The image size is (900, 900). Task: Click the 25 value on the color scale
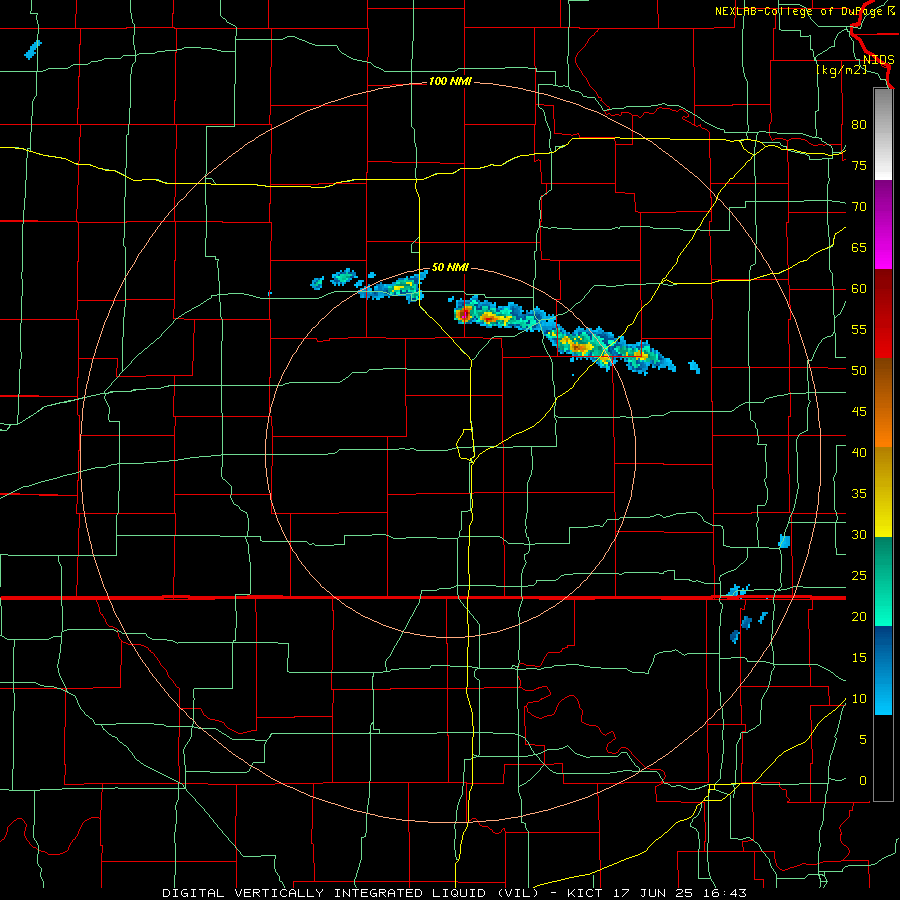[x=859, y=576]
